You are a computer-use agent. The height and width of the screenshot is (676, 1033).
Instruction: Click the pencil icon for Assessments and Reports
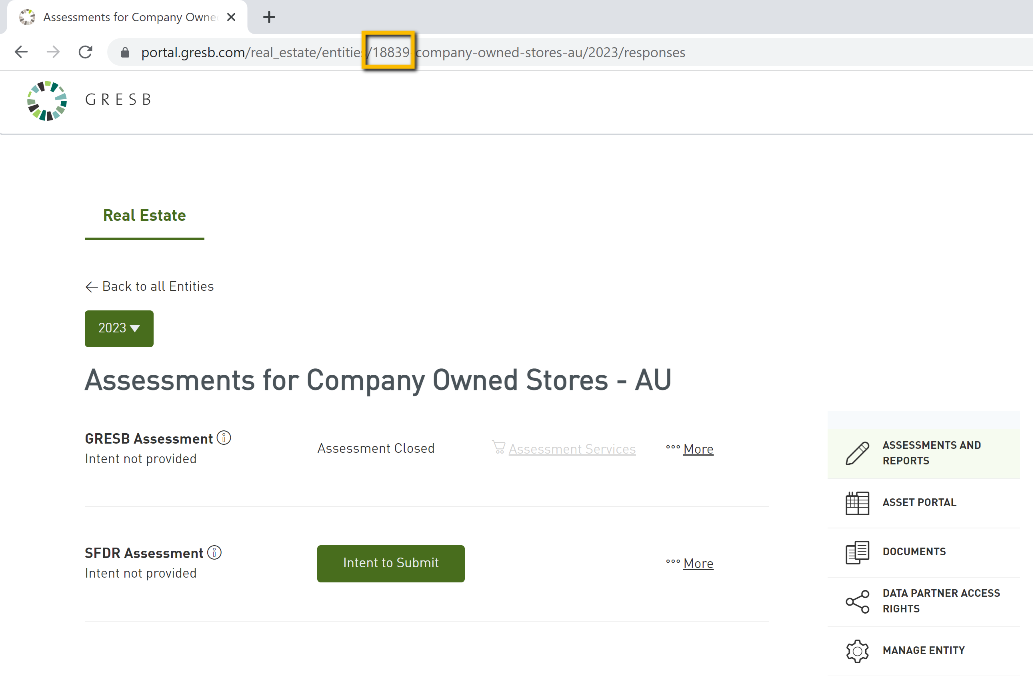(857, 453)
